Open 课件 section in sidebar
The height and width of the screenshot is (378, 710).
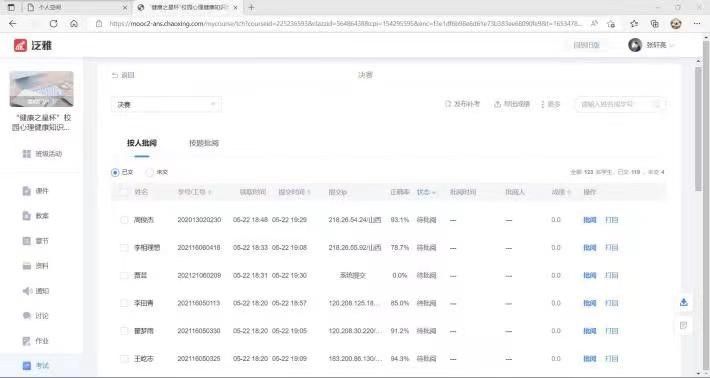coord(35,191)
